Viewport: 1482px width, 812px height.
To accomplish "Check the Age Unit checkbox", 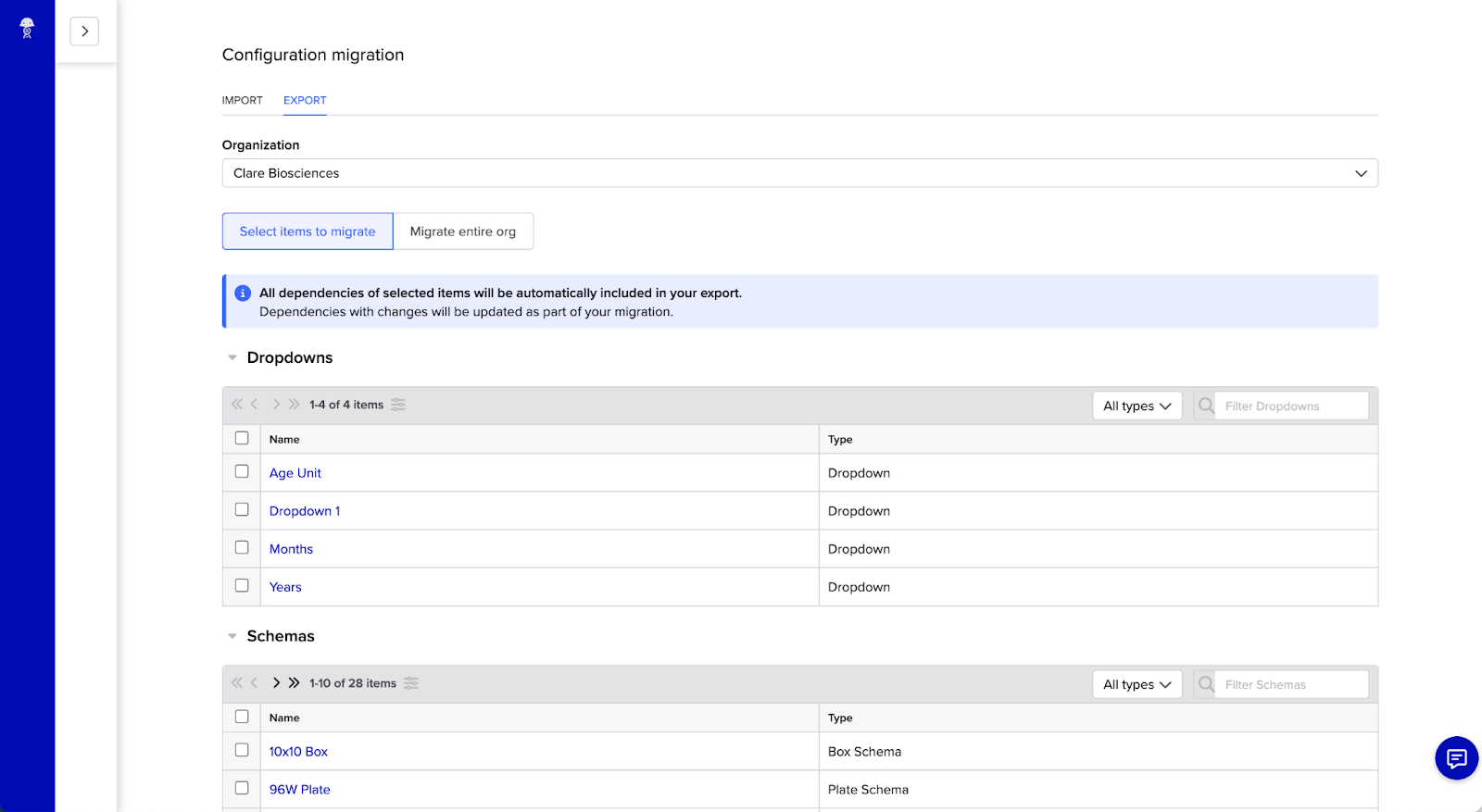I will point(242,471).
